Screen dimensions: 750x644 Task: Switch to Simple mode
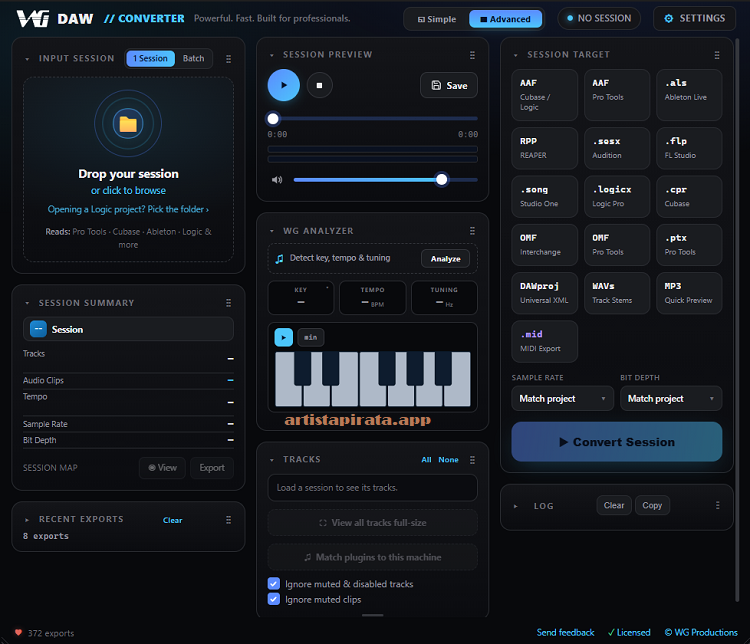coord(437,19)
